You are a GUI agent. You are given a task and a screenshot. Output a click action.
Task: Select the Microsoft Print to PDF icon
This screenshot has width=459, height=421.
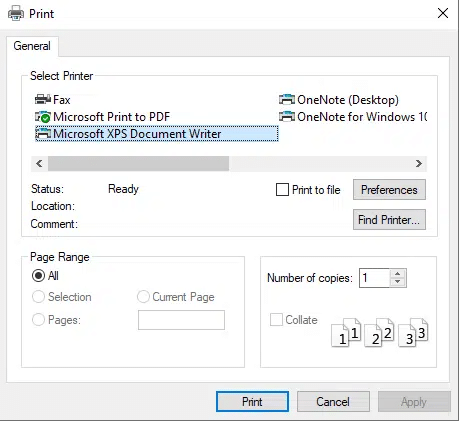click(x=43, y=117)
